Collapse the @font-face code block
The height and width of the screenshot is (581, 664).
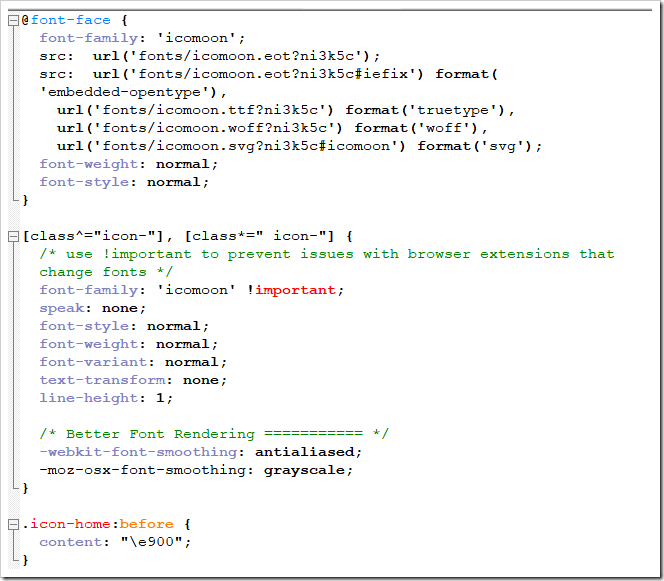(x=14, y=20)
